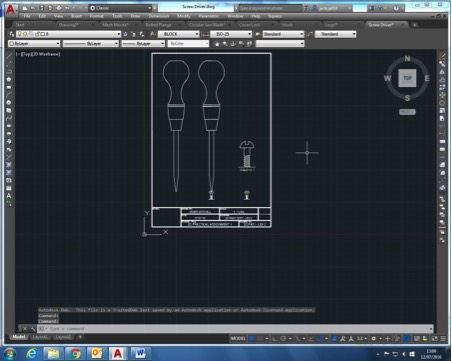The width and height of the screenshot is (452, 361).
Task: Open the ByLayer color control swatch
Action: (34, 44)
